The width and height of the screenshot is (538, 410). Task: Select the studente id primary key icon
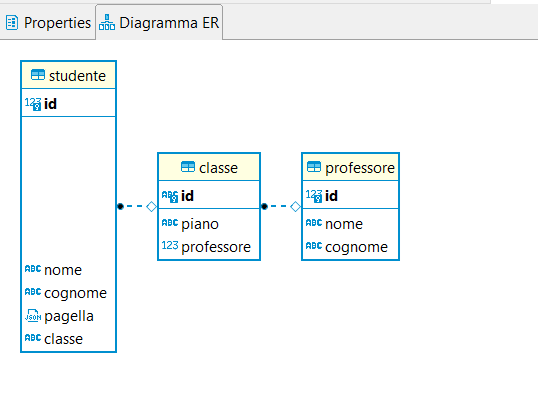click(33, 104)
